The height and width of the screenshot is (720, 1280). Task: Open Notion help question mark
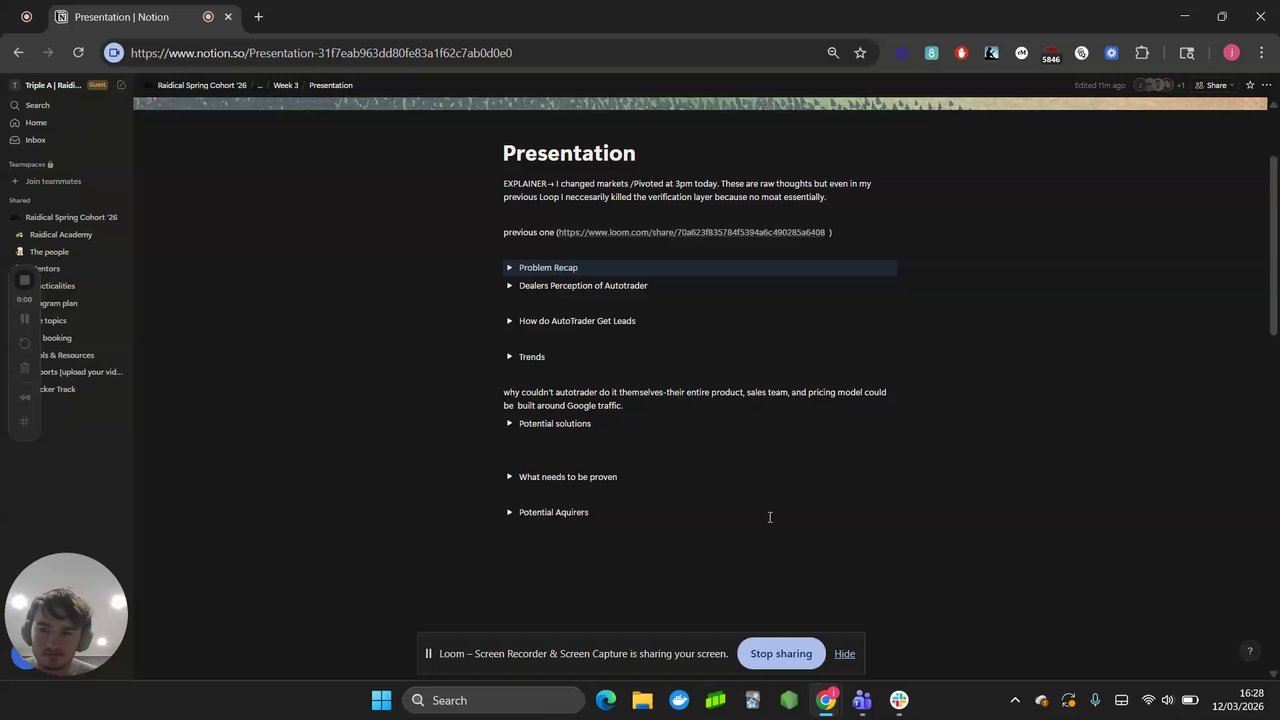click(x=1249, y=651)
